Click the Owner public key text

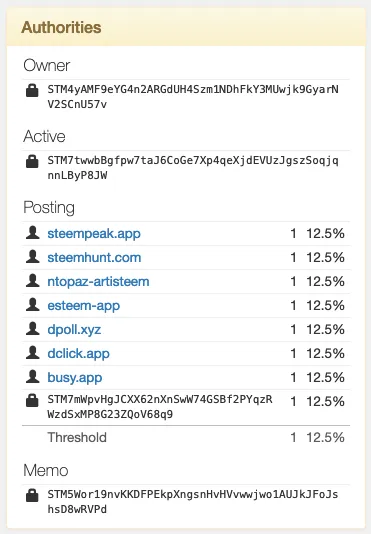(x=193, y=97)
